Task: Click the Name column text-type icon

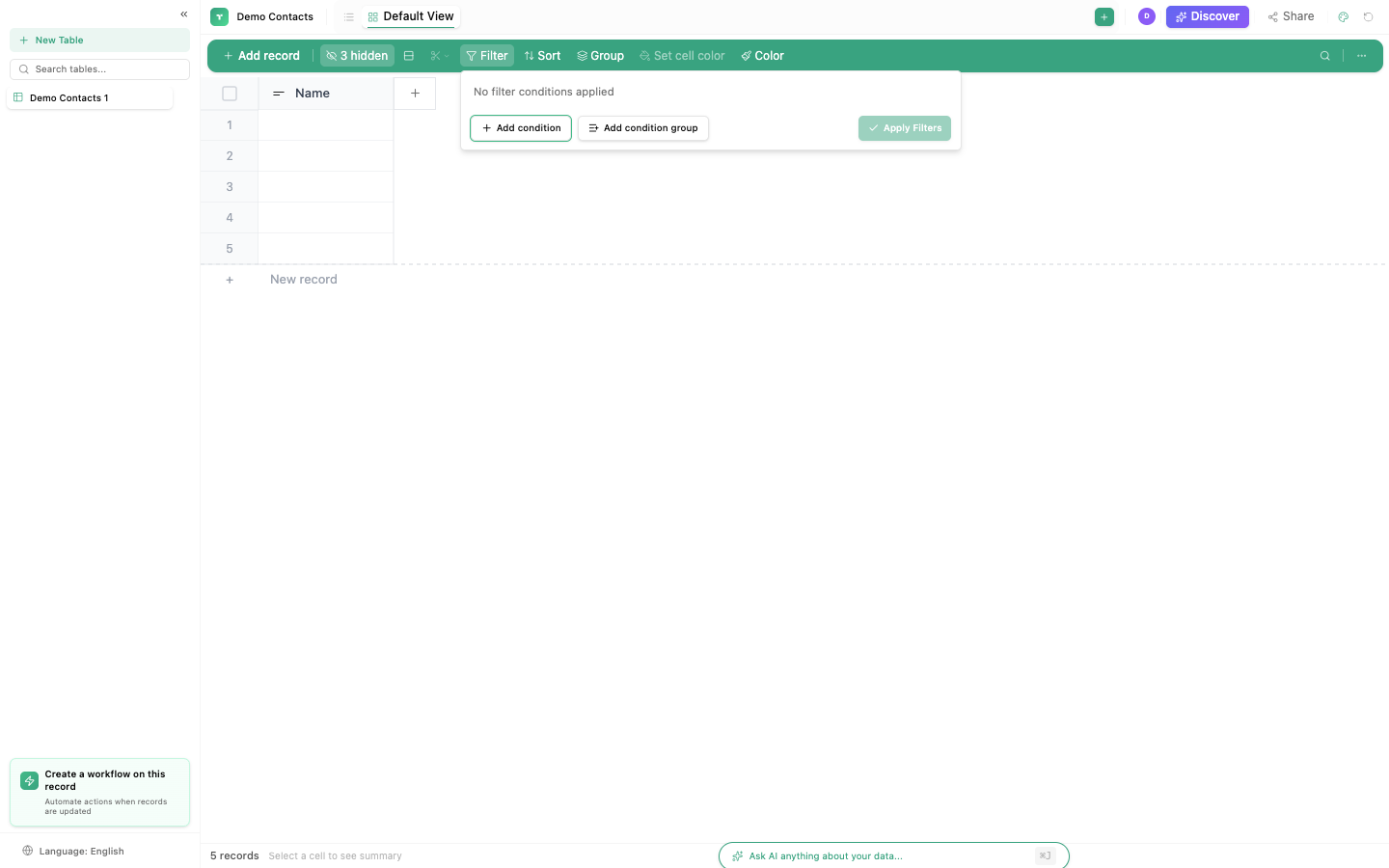Action: tap(279, 94)
